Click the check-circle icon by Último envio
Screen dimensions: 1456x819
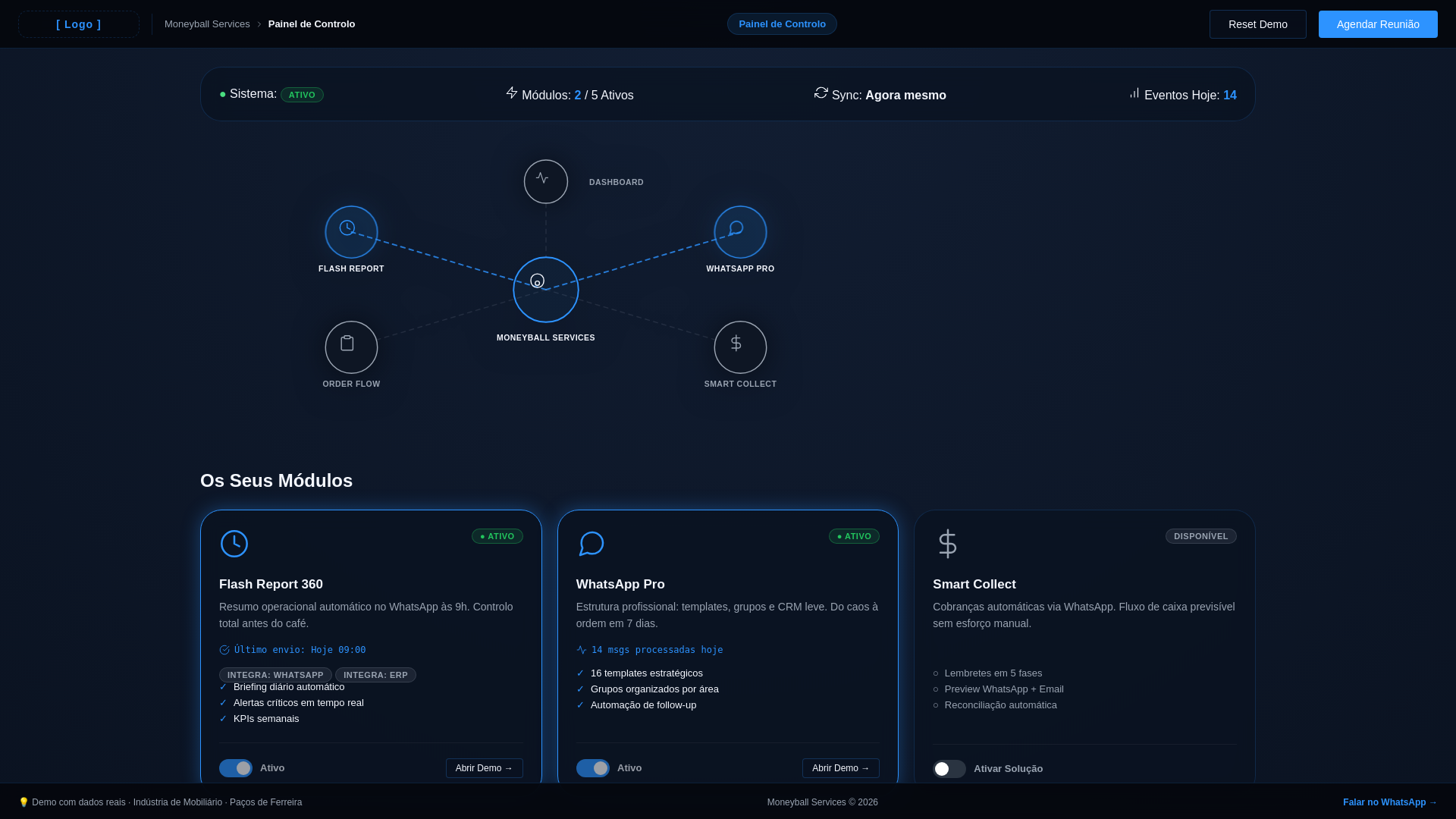click(224, 650)
